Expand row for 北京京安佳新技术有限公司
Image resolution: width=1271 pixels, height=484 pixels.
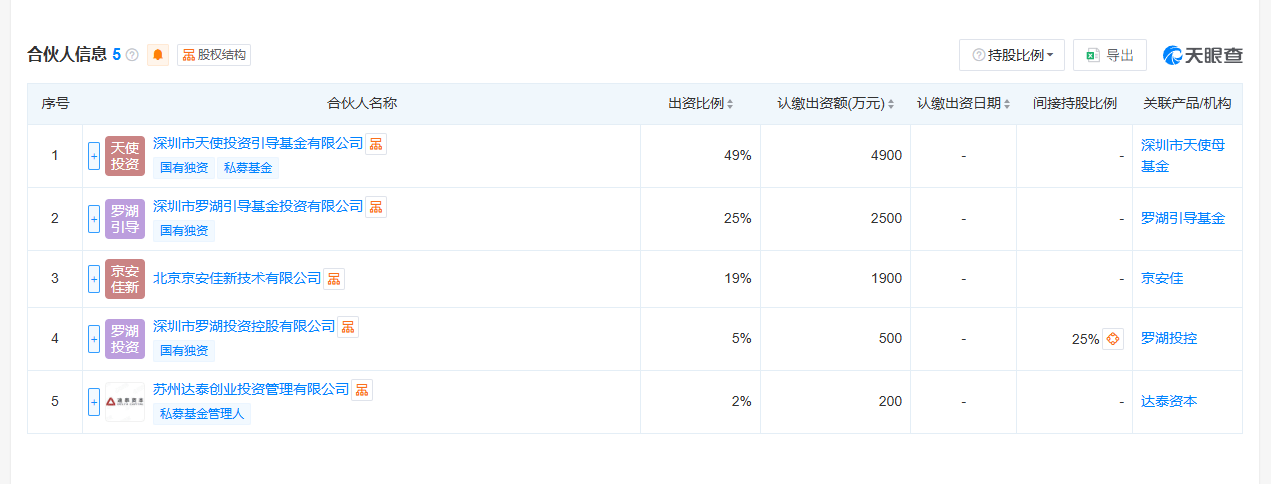pyautogui.click(x=94, y=279)
